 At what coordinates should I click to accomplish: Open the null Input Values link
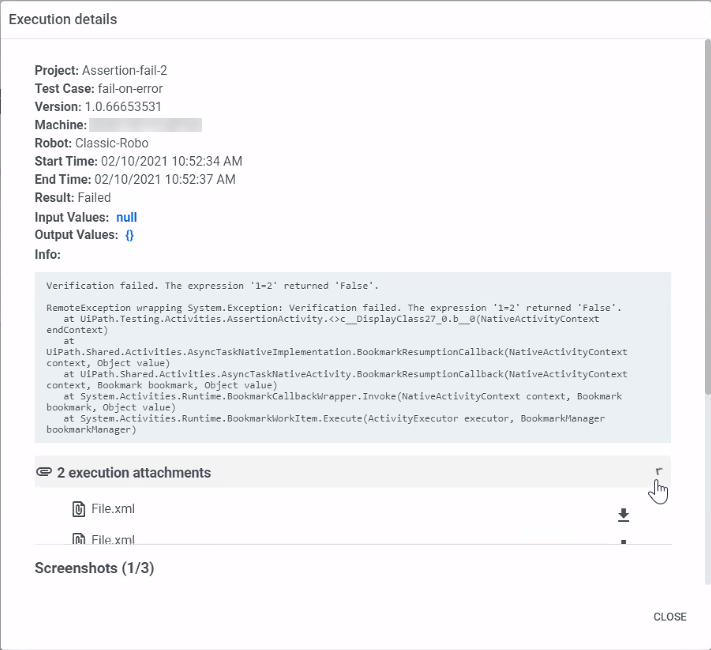(x=126, y=217)
